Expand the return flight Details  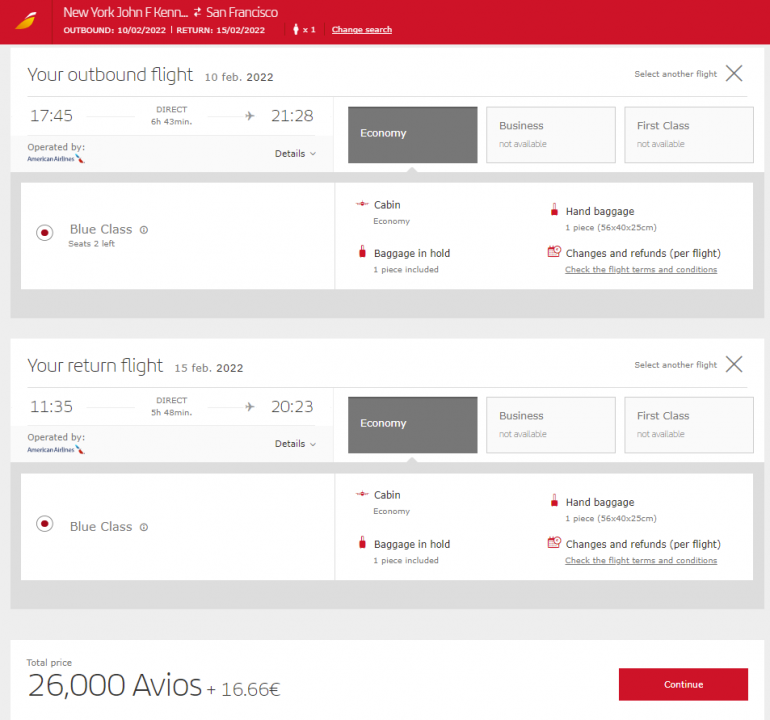tap(295, 444)
